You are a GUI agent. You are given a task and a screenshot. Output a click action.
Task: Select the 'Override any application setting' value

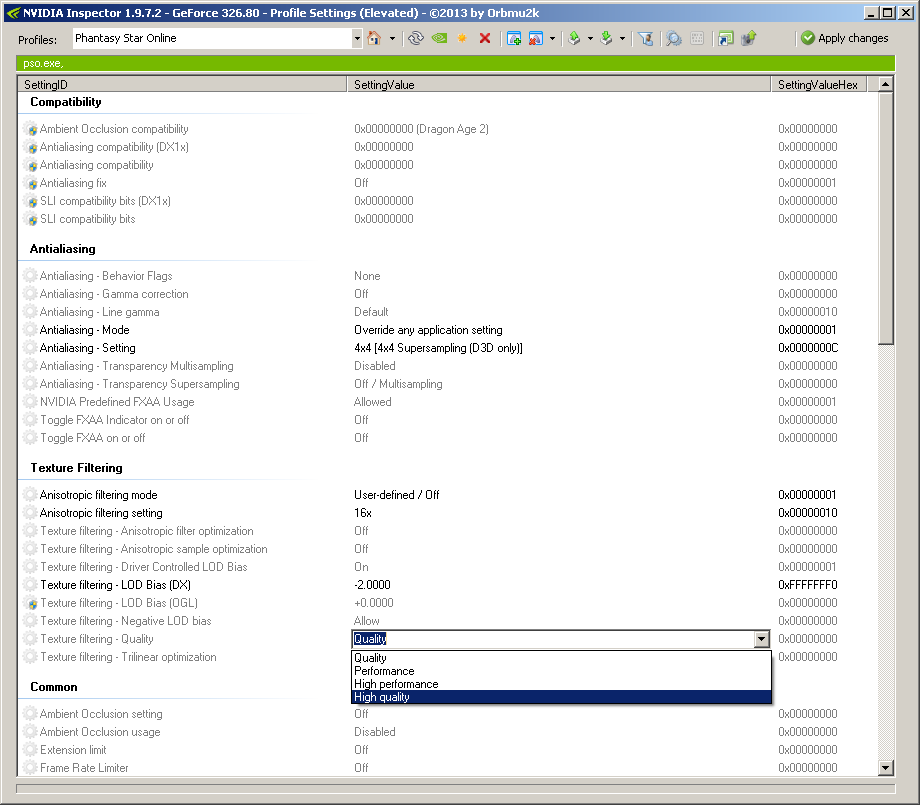pos(428,330)
